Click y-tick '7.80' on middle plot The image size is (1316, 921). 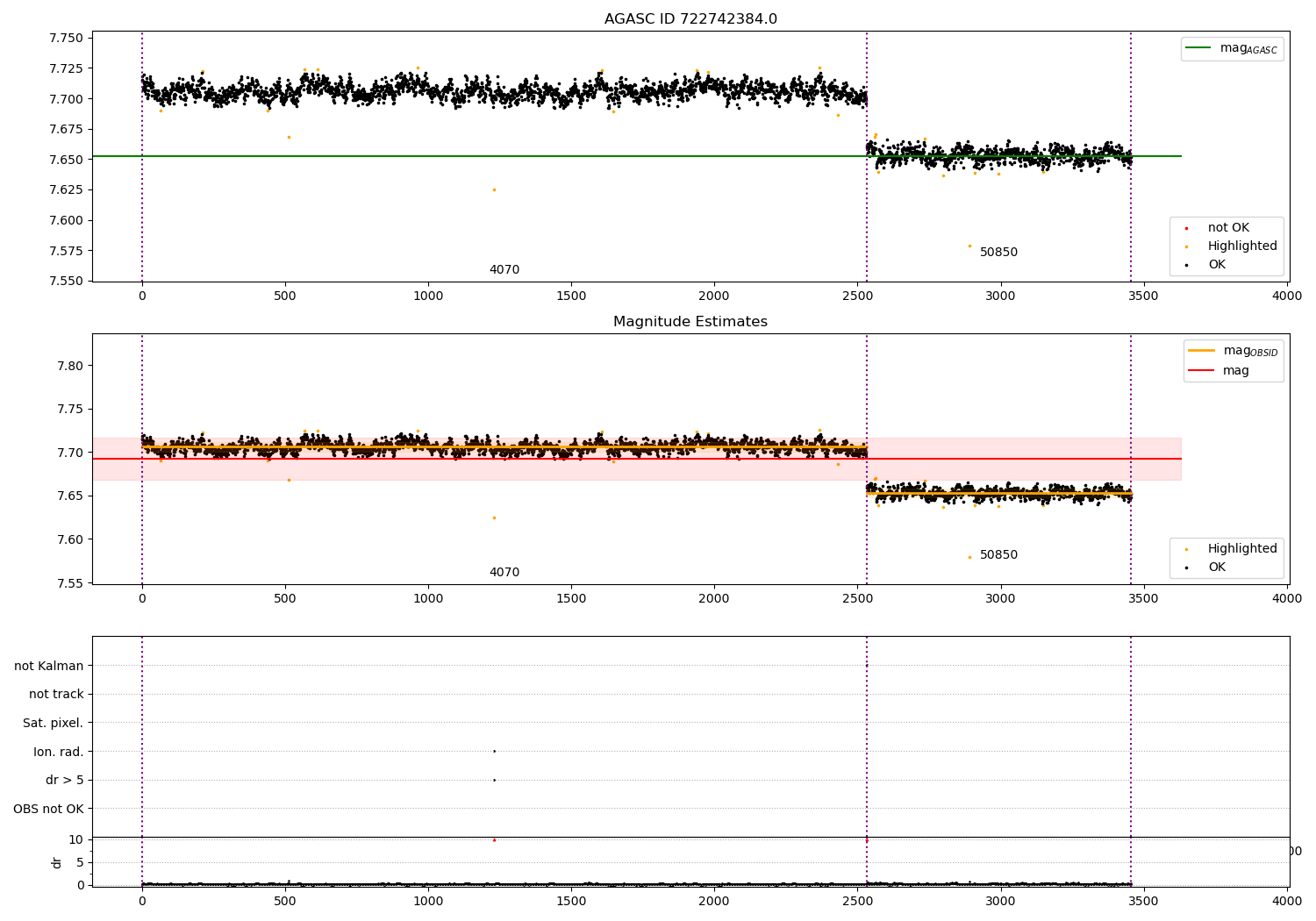pos(69,366)
